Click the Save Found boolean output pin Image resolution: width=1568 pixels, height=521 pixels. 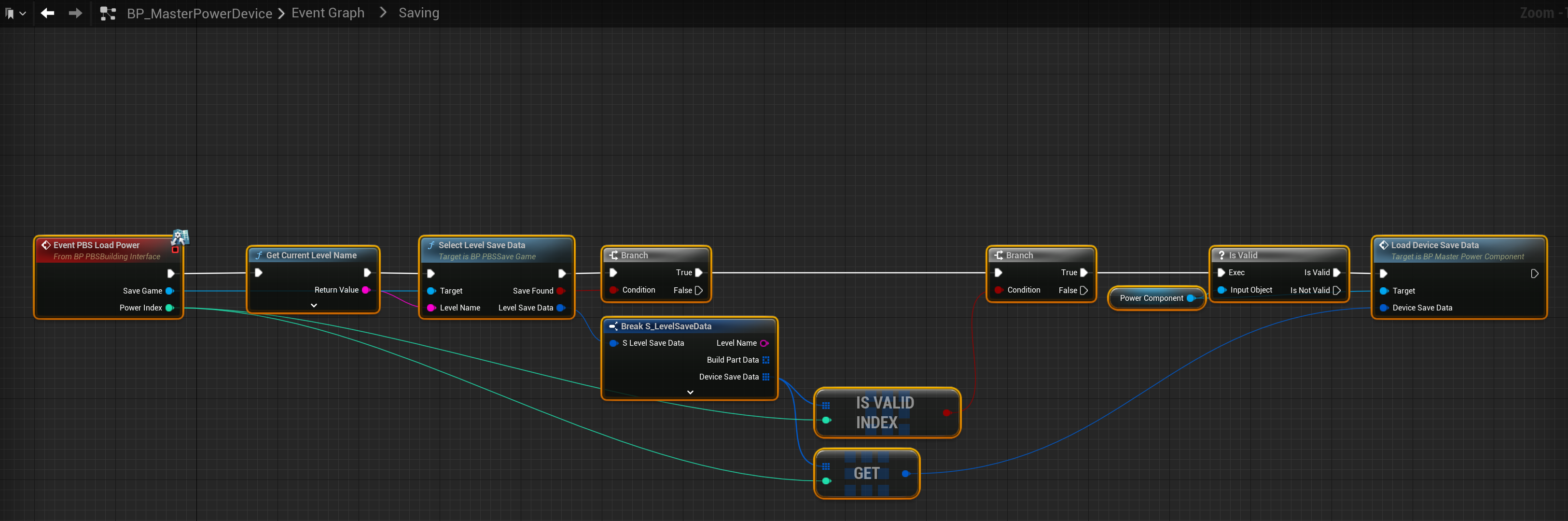click(561, 291)
